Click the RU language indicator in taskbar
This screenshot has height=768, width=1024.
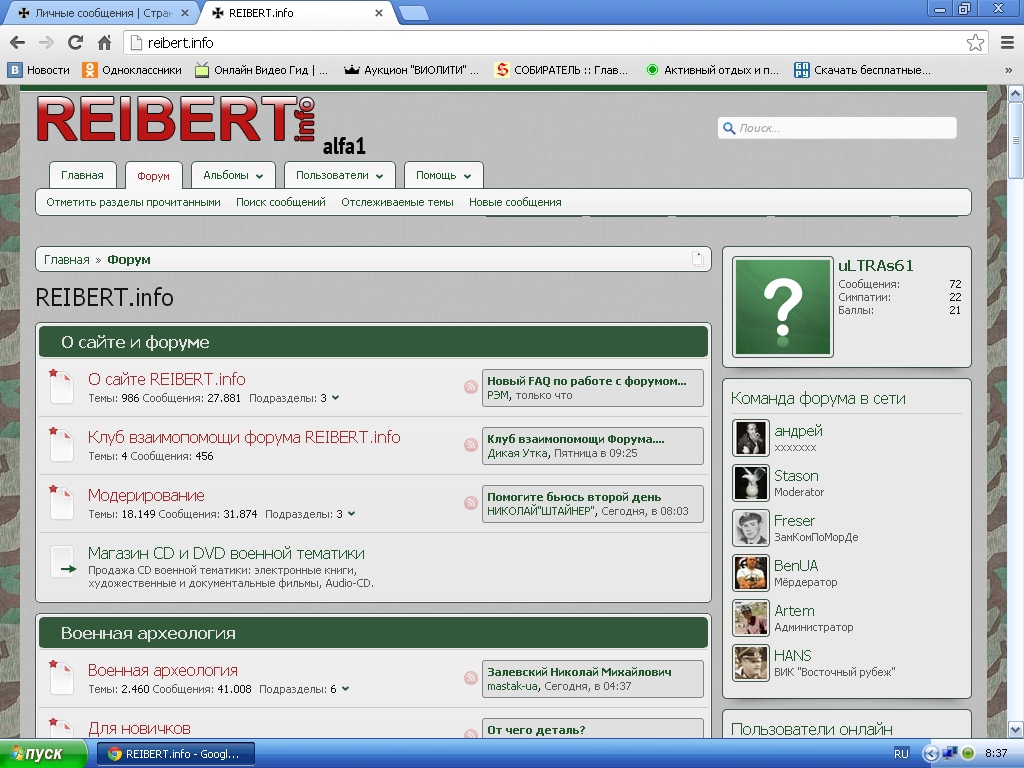coord(901,754)
